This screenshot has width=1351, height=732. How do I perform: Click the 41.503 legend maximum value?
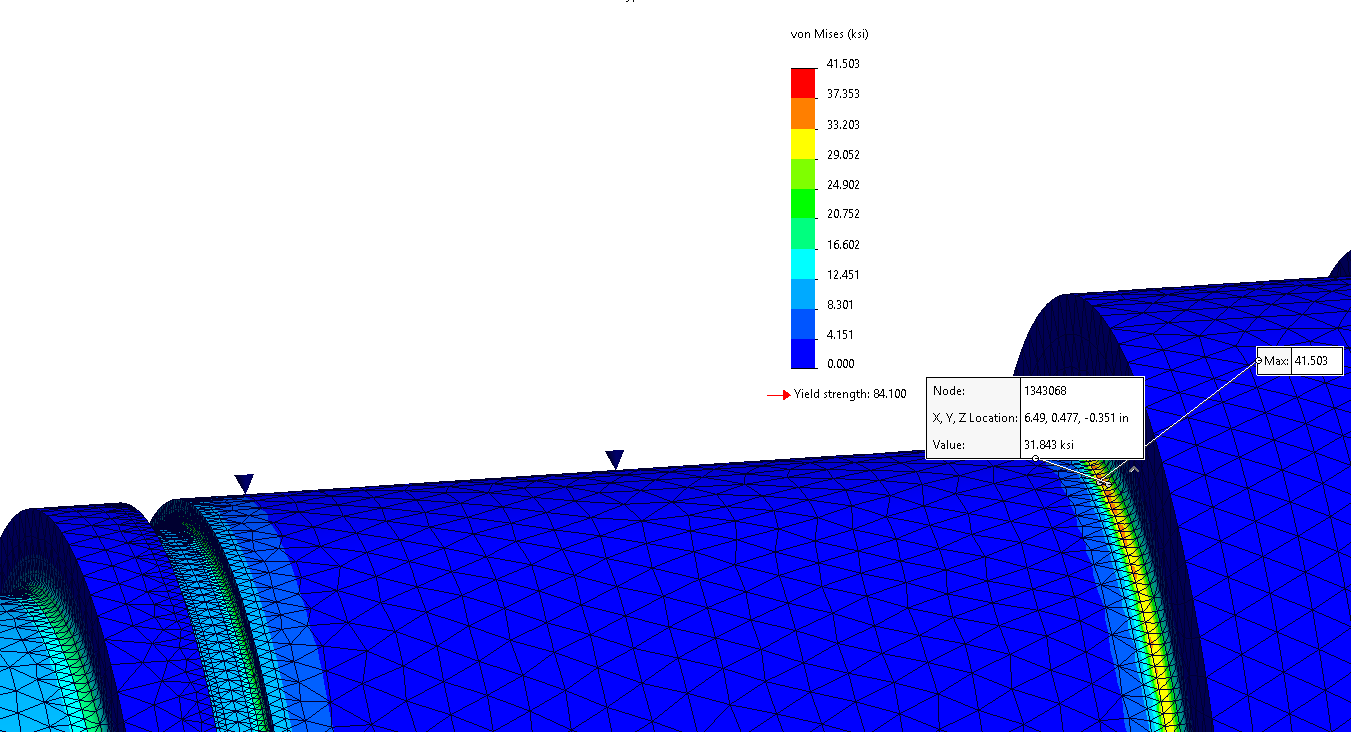843,64
